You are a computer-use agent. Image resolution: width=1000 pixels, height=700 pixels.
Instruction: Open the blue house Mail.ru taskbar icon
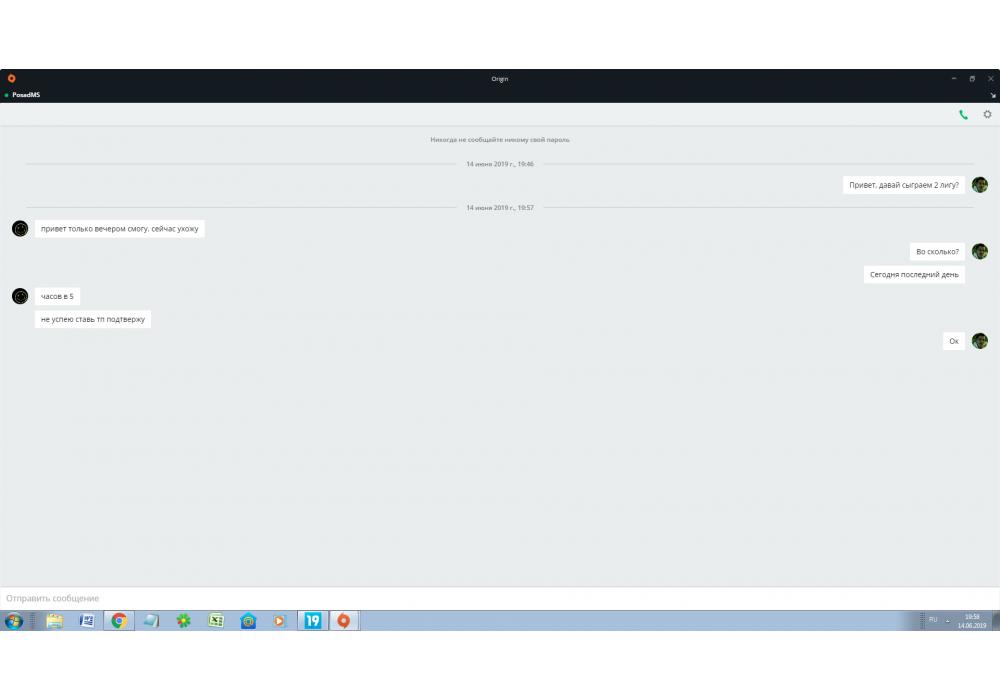(x=248, y=620)
